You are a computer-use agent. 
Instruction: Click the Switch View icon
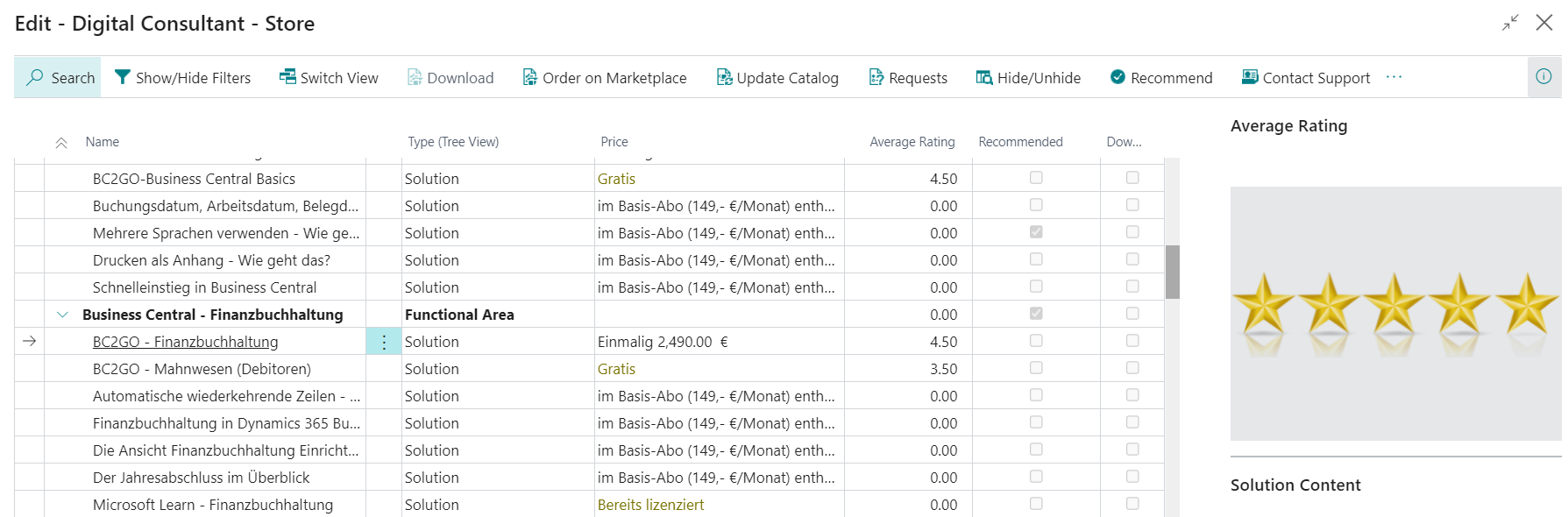tap(287, 77)
